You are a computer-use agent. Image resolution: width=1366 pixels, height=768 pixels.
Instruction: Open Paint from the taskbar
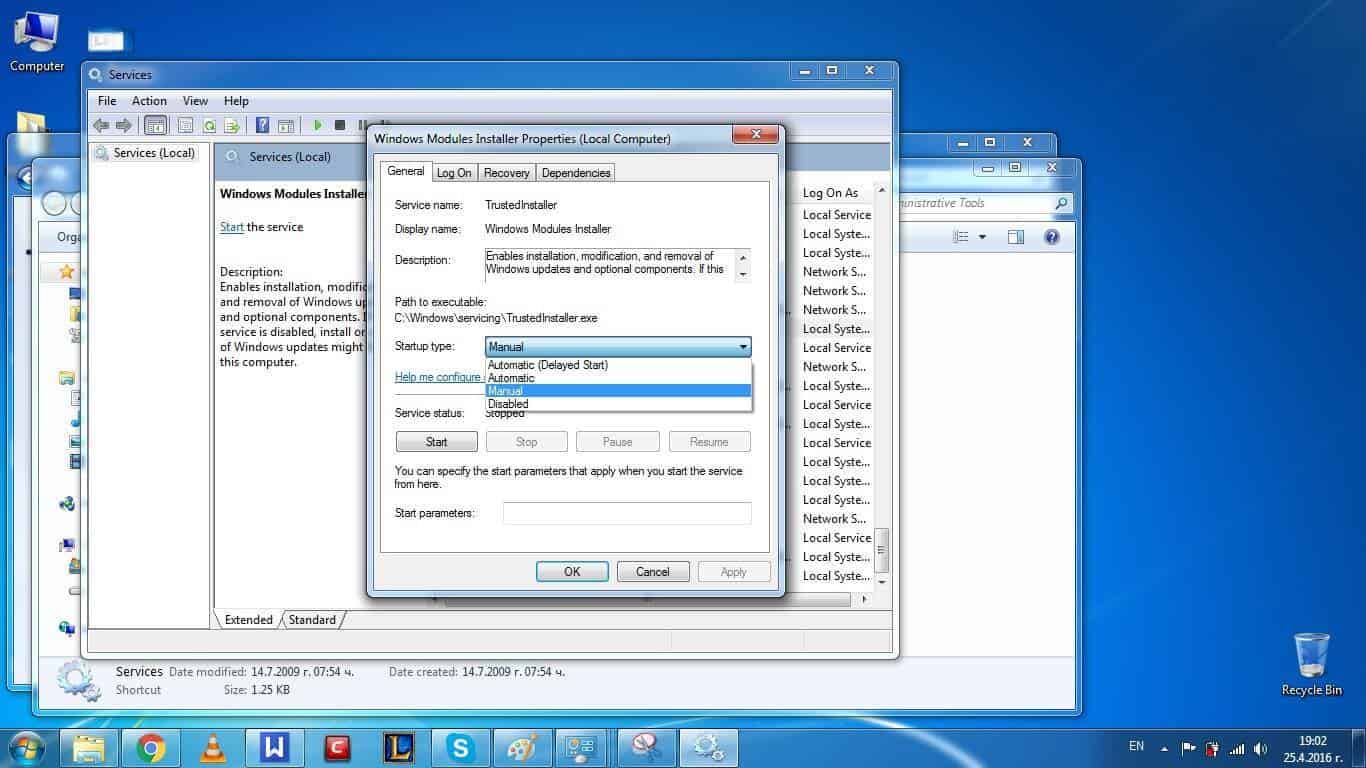point(522,747)
